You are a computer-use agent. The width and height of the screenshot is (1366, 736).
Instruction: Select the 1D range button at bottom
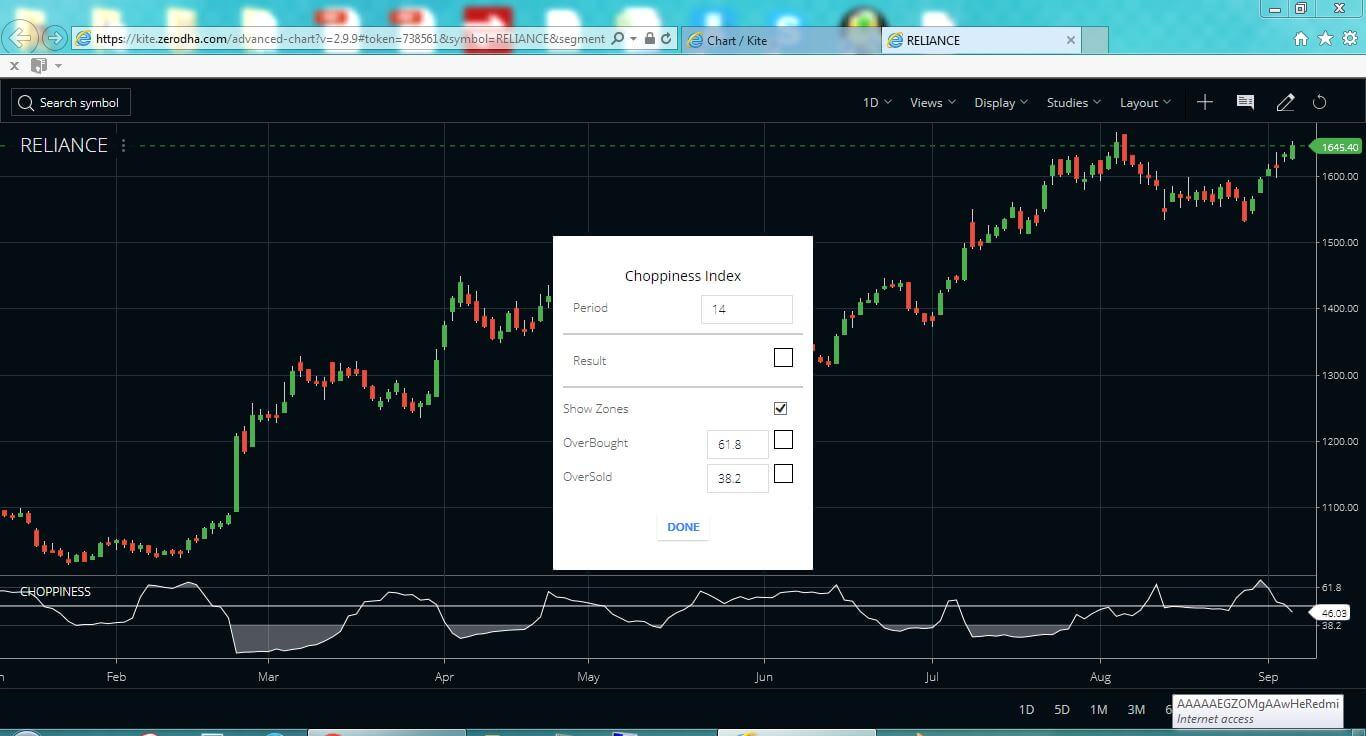click(1026, 709)
